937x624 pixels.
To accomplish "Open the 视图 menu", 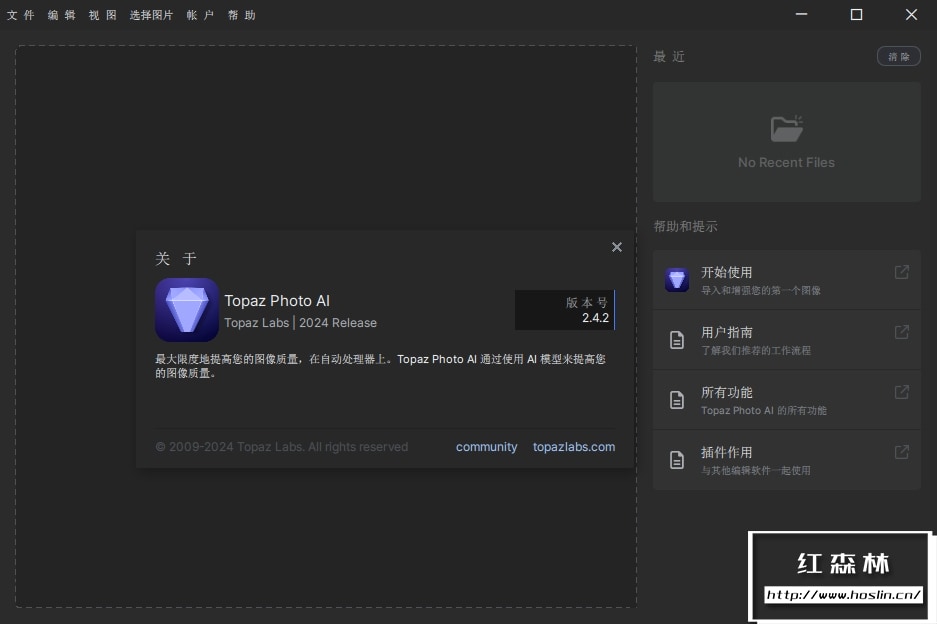I will click(102, 15).
